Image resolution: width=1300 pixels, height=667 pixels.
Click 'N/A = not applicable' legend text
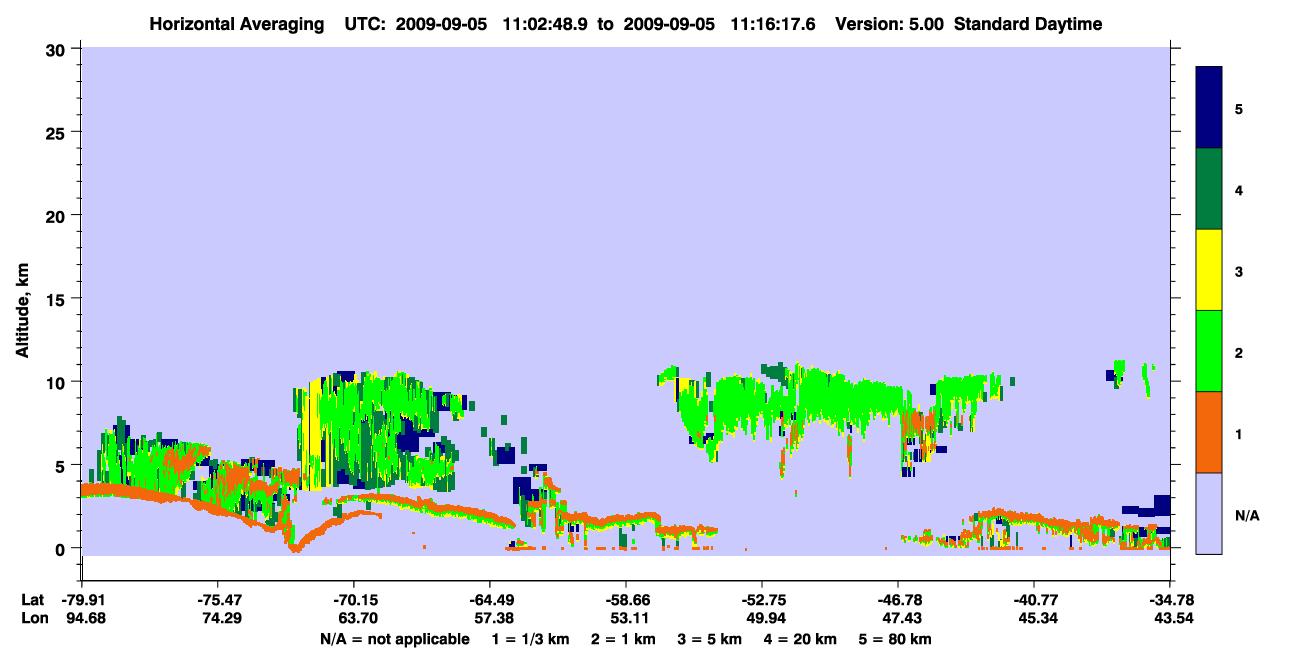click(395, 639)
